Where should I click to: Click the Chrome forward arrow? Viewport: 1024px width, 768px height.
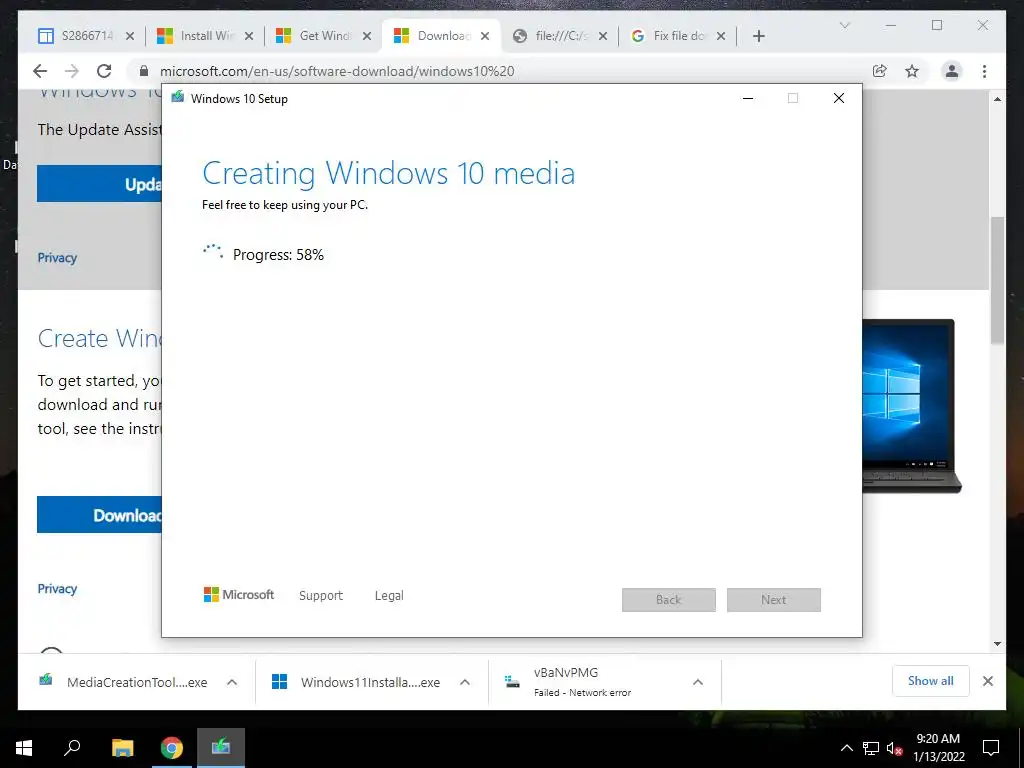[72, 71]
